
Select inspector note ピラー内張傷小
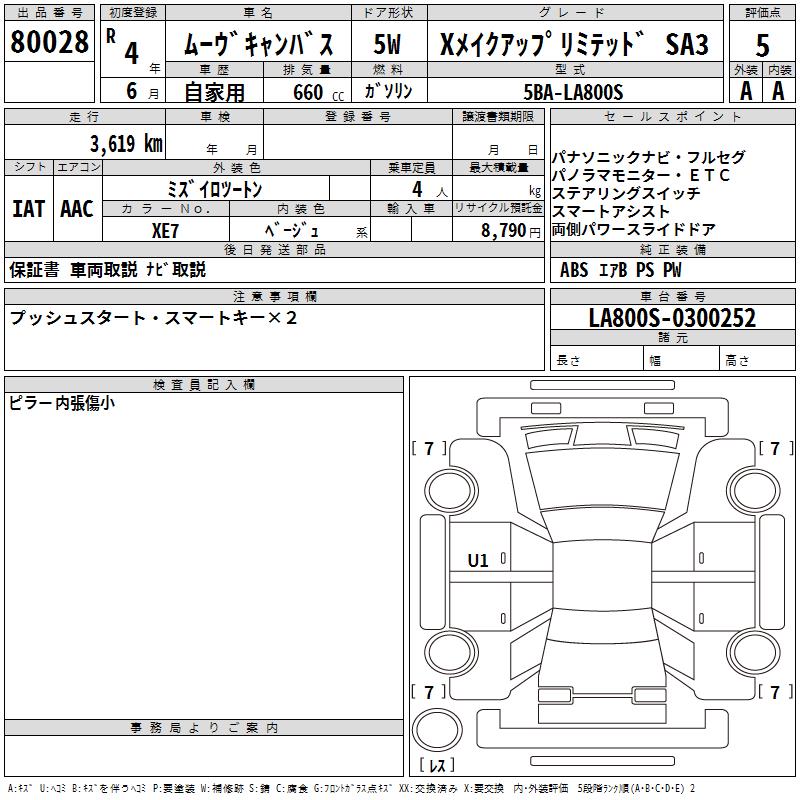(61, 403)
